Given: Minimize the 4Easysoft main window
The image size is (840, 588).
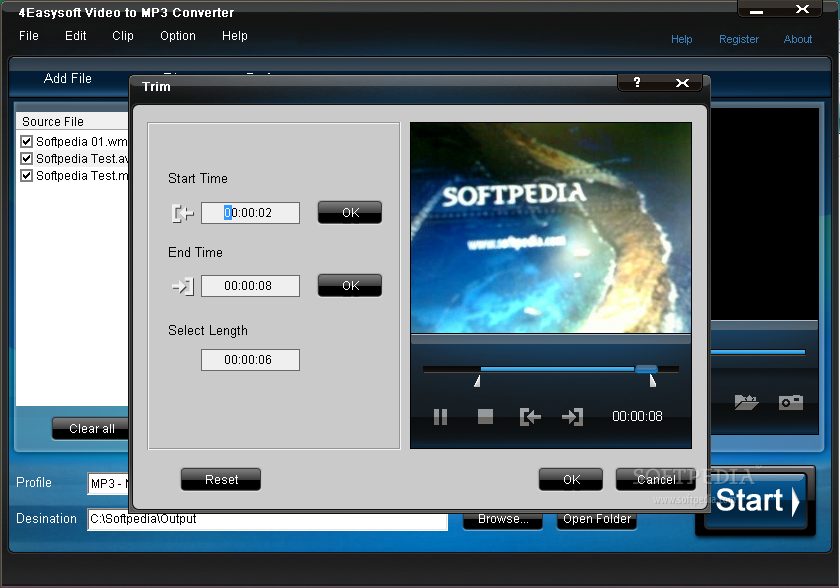Looking at the screenshot, I should (756, 10).
